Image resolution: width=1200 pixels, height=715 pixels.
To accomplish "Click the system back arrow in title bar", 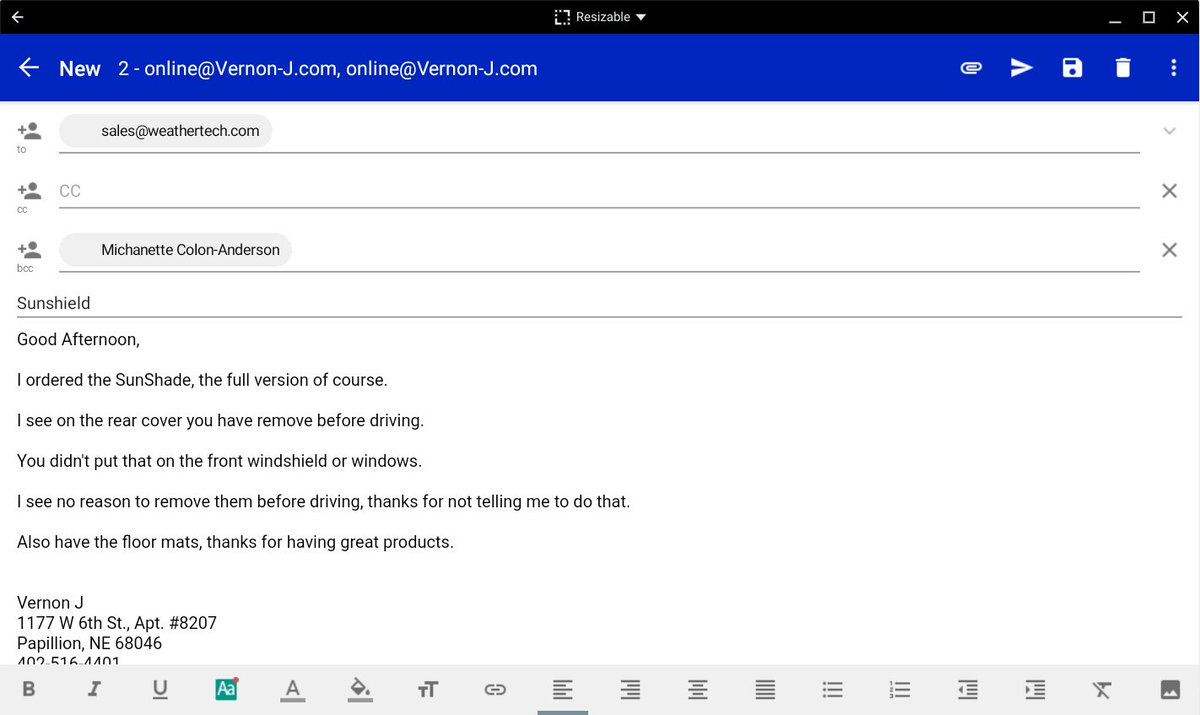I will pos(17,17).
